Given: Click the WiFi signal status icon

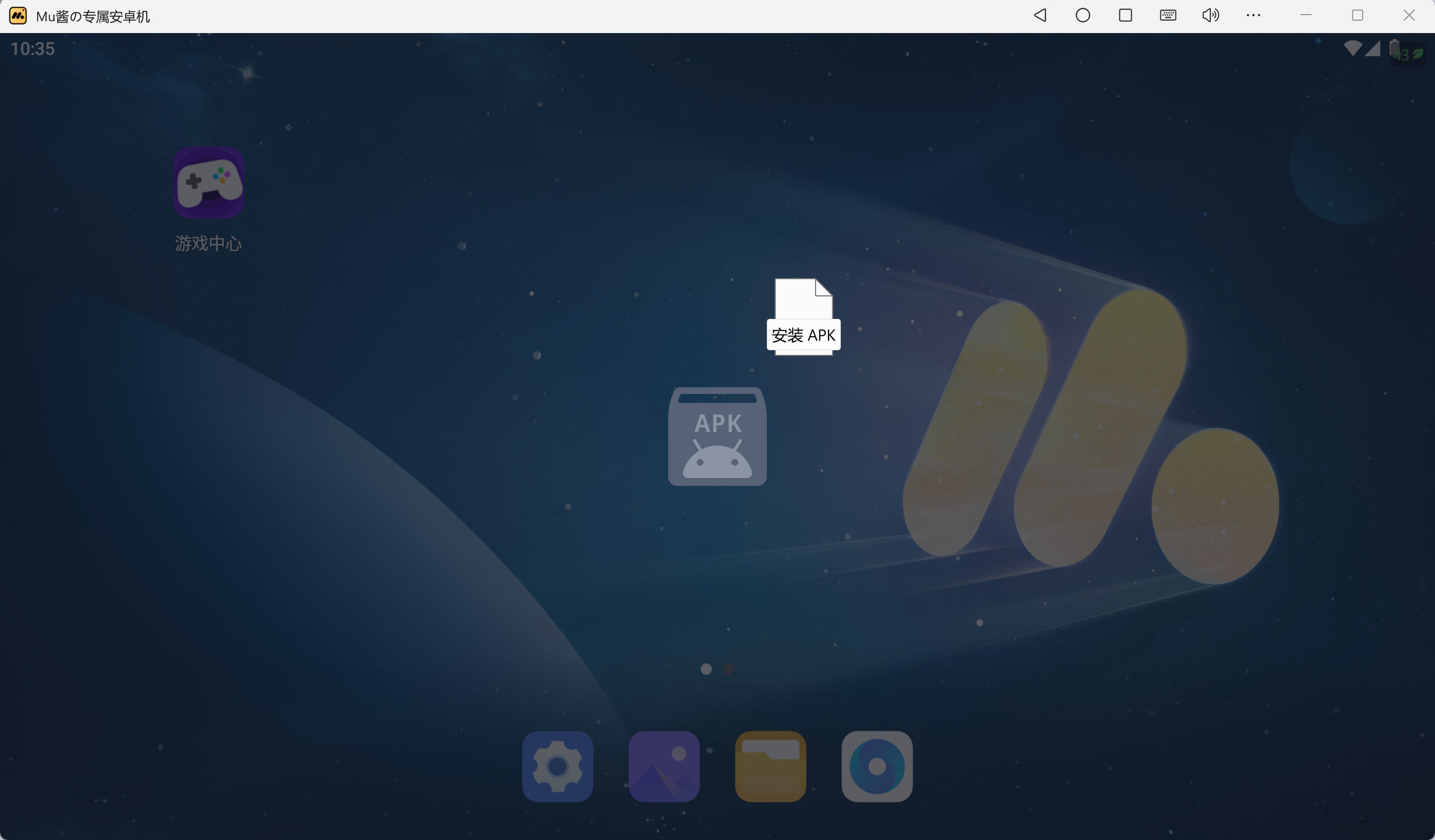Looking at the screenshot, I should tap(1352, 48).
